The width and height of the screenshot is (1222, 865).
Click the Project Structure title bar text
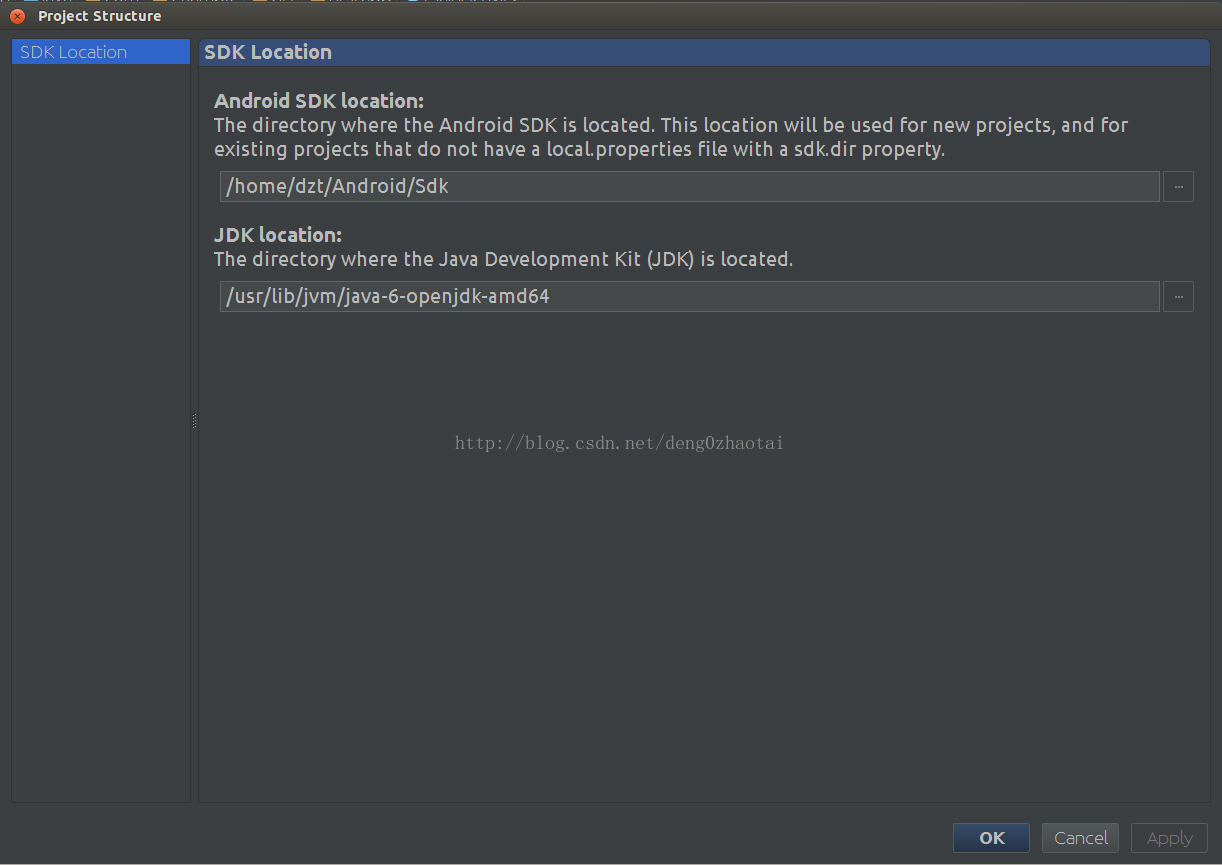(99, 16)
